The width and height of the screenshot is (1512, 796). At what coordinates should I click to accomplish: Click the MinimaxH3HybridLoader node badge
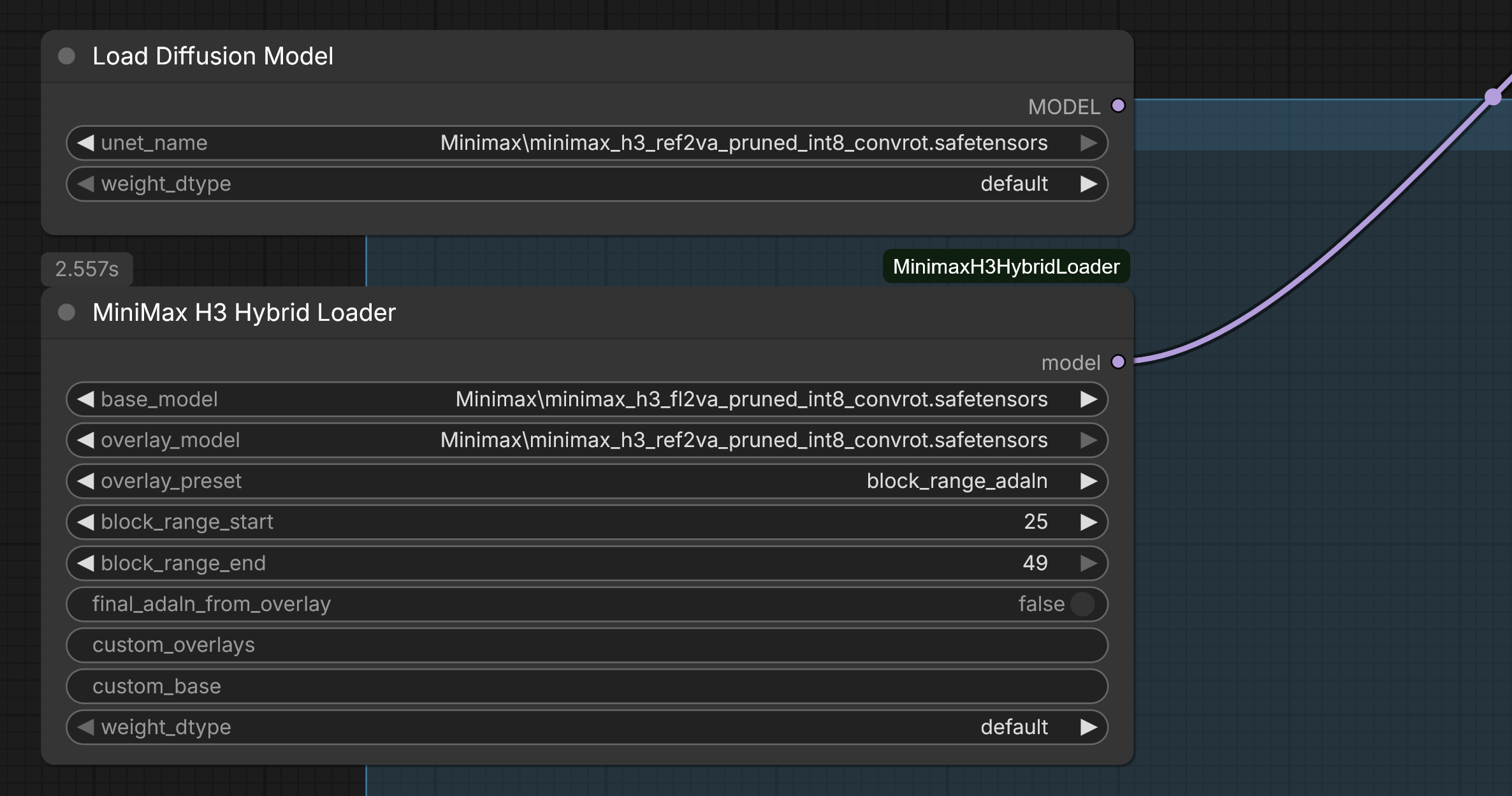tap(1006, 267)
